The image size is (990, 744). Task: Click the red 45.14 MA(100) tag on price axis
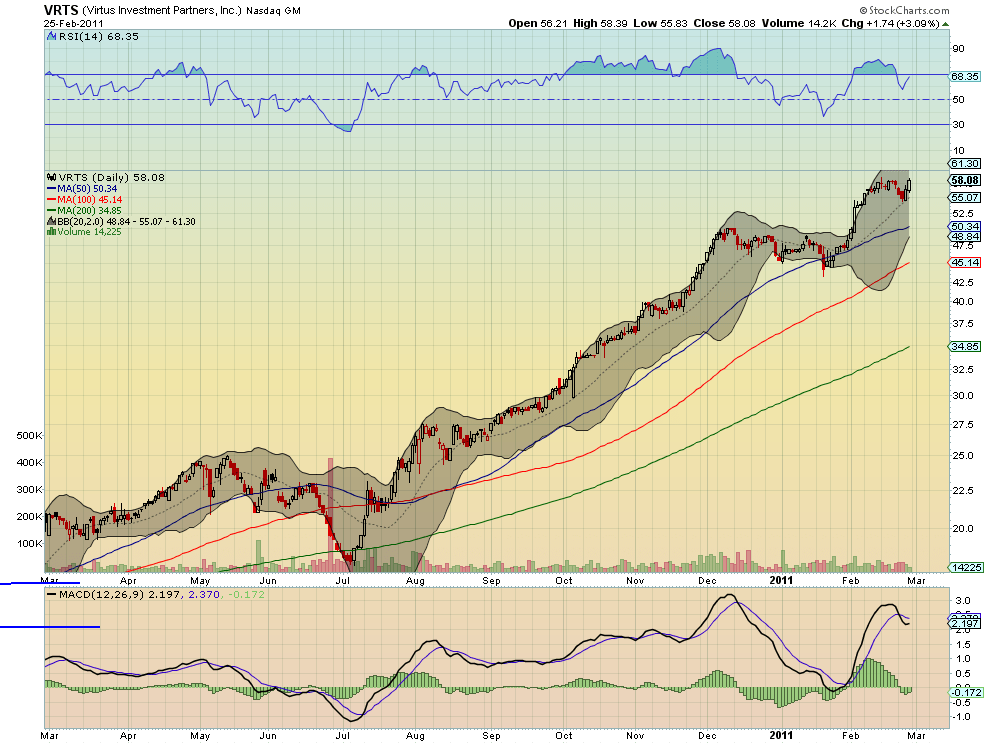pos(965,263)
